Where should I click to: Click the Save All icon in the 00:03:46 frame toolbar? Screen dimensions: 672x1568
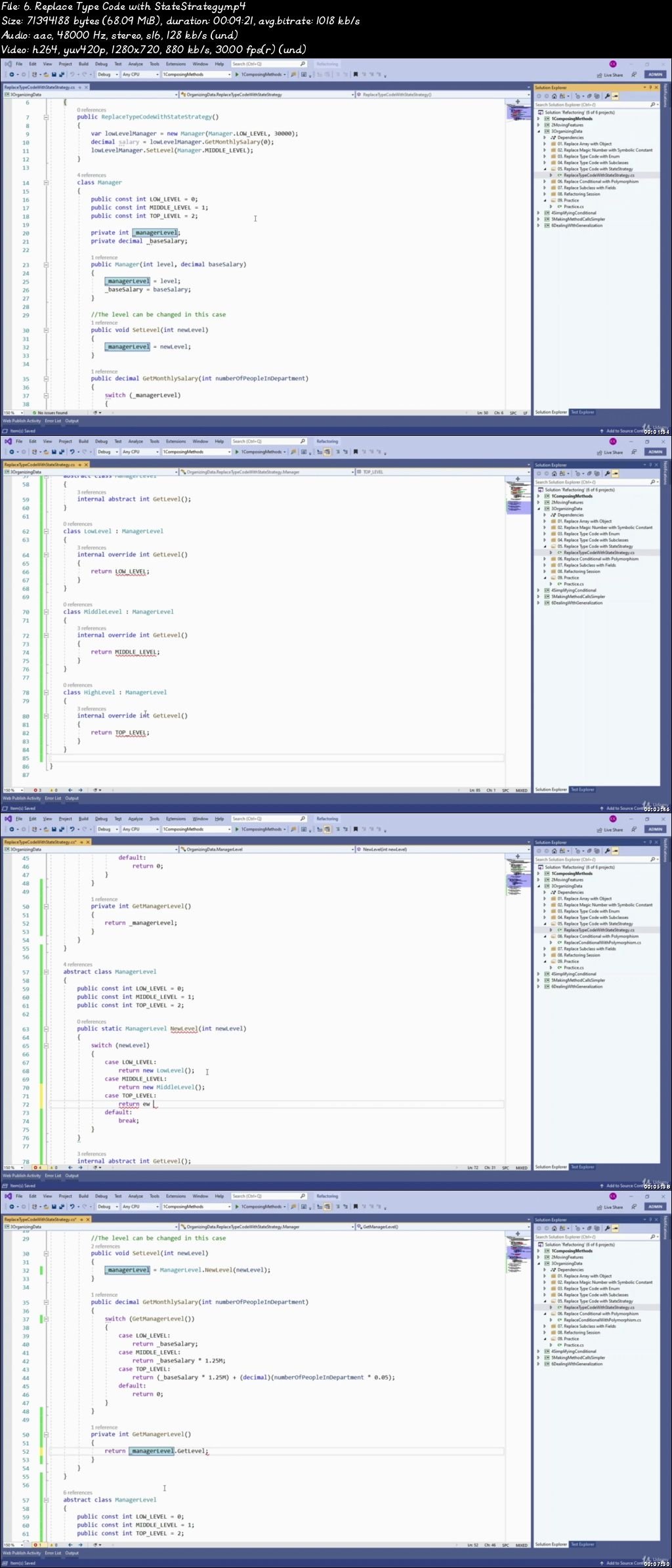61,452
